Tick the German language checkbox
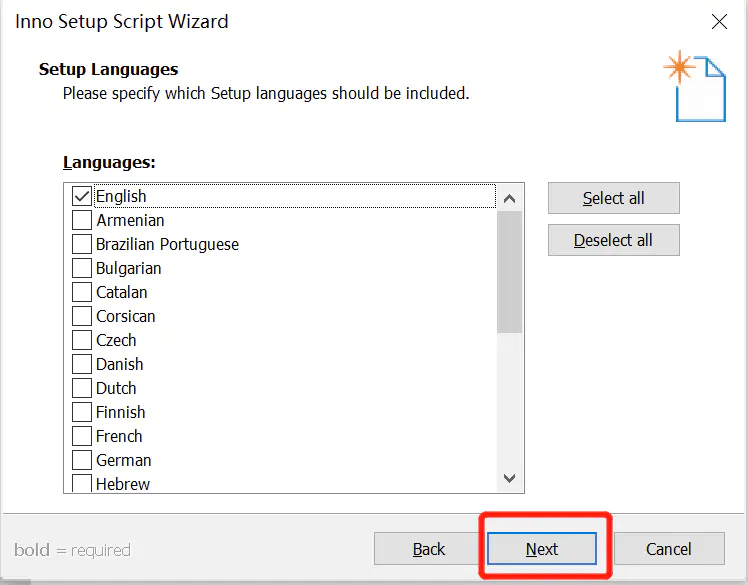 (82, 460)
